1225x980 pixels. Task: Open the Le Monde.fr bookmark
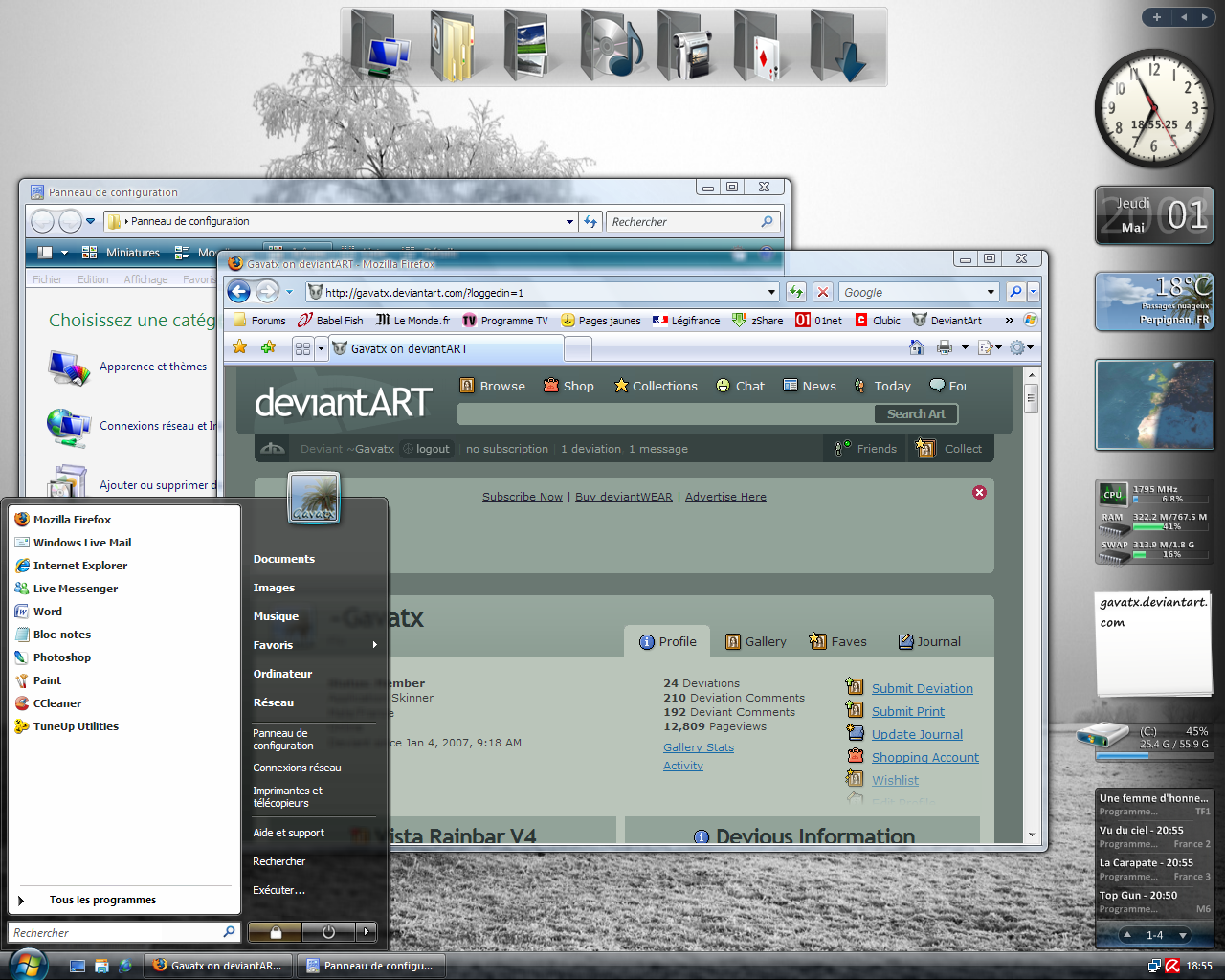click(x=412, y=321)
